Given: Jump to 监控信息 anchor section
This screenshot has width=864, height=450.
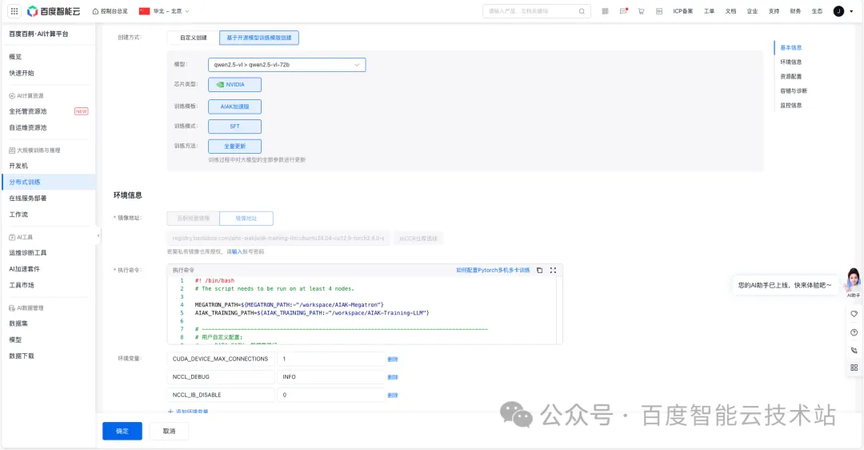Looking at the screenshot, I should click(791, 105).
